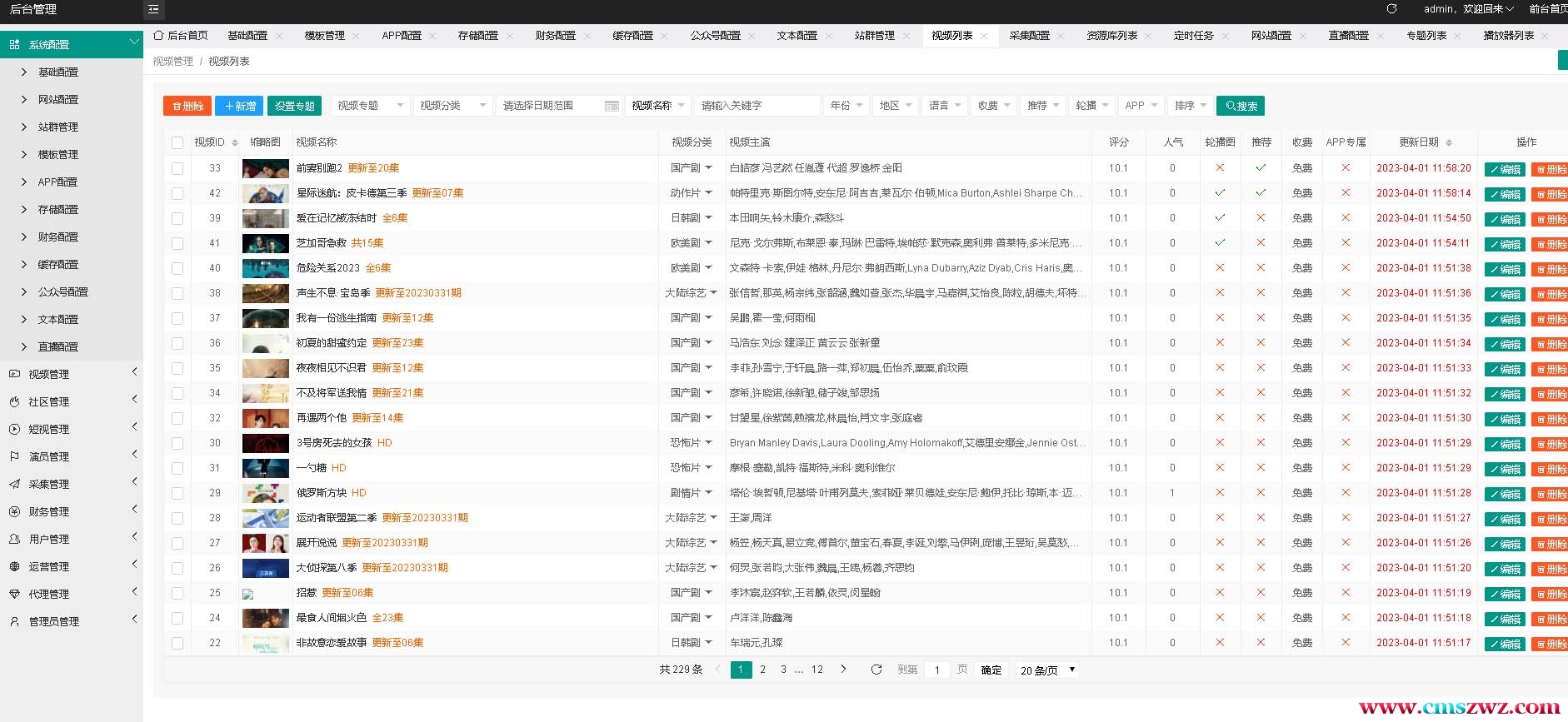
Task: Tick the checkbox for video ID 30
Action: coord(177,443)
